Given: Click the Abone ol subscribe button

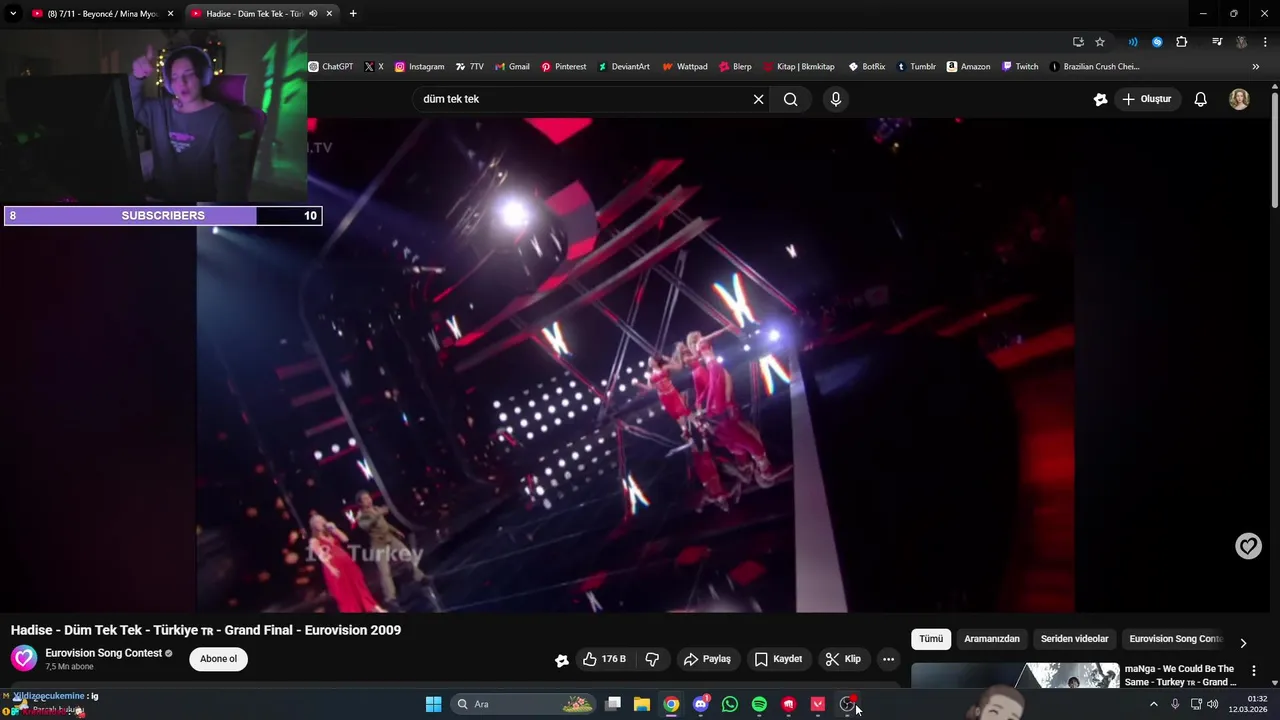Looking at the screenshot, I should pyautogui.click(x=218, y=659).
